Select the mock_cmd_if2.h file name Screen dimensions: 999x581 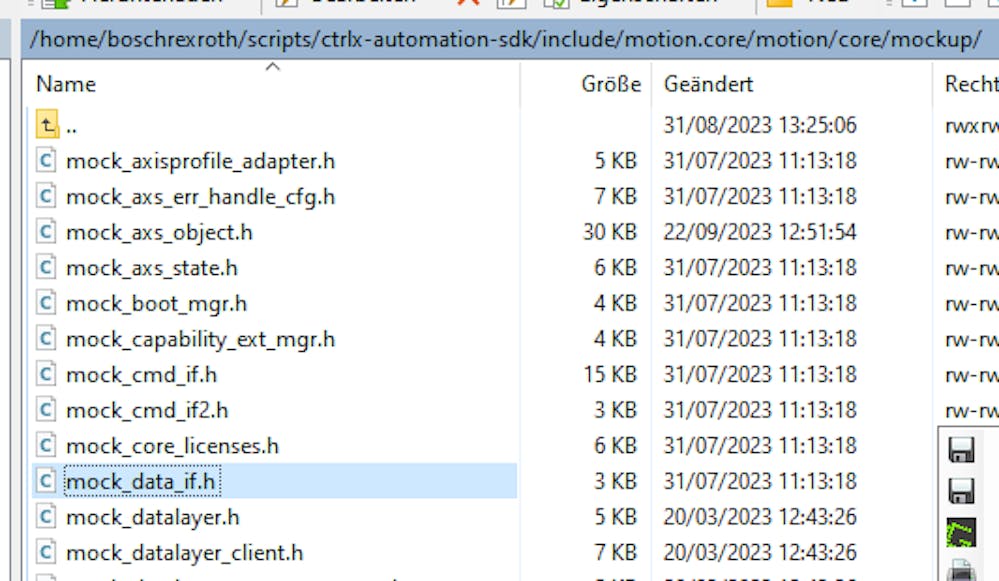(147, 410)
